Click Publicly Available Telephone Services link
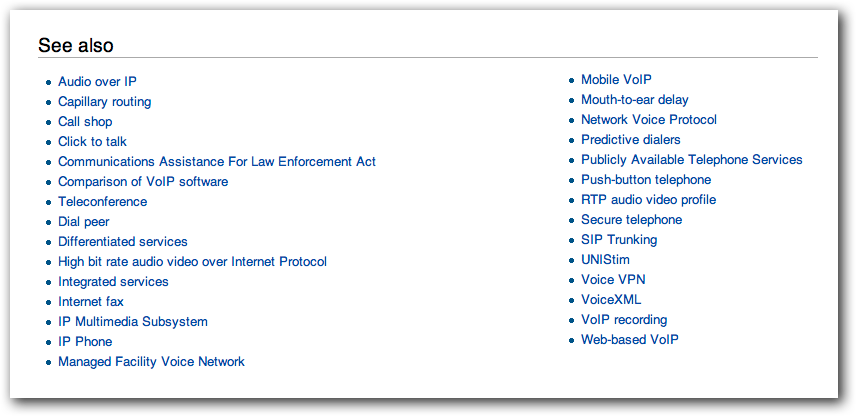Screen dimensions: 856x416 click(692, 159)
